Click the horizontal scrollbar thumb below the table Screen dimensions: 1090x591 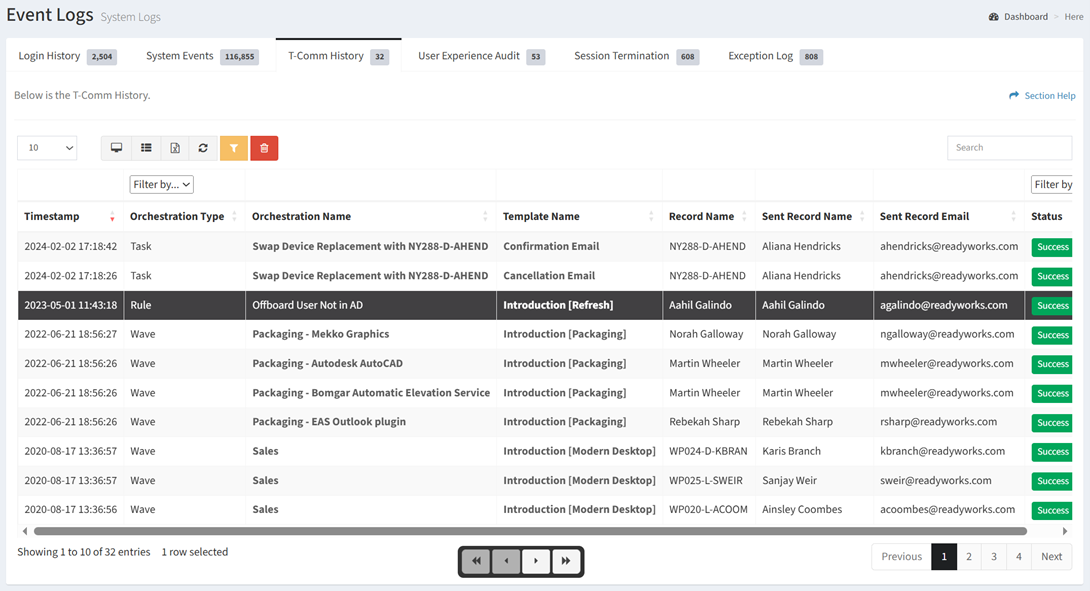click(530, 531)
